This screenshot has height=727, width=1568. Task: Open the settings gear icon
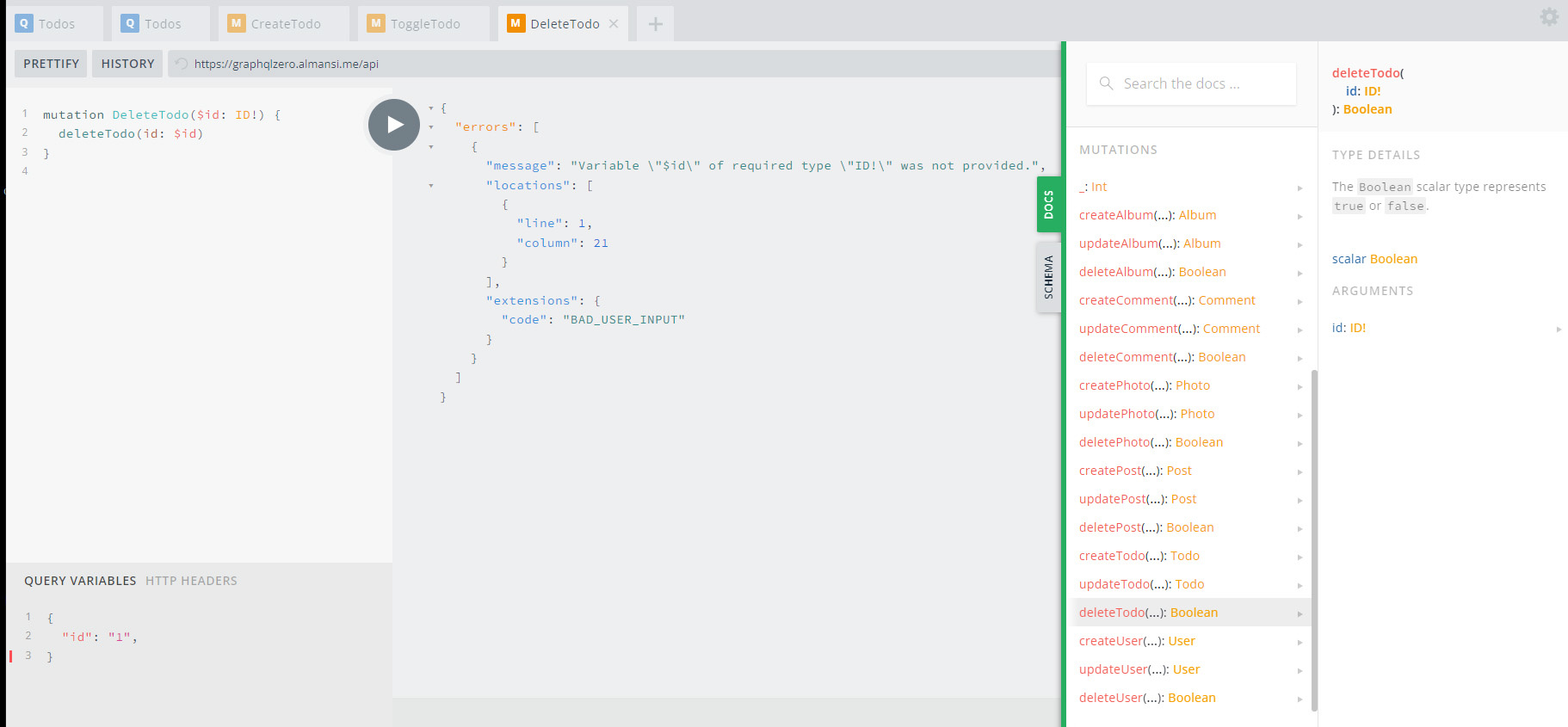coord(1549,16)
